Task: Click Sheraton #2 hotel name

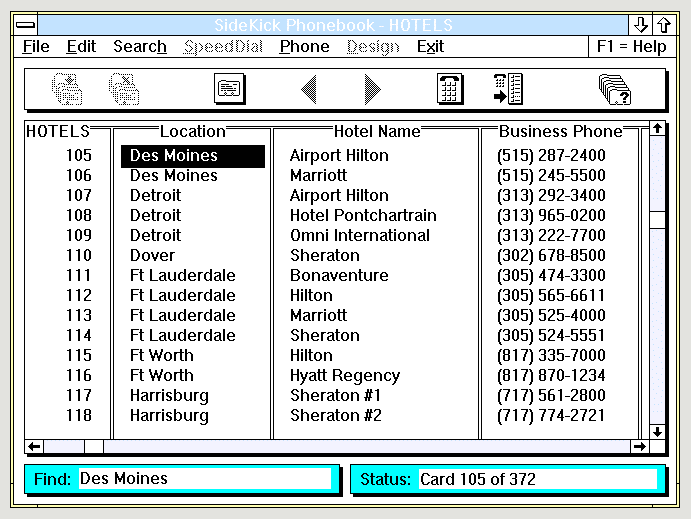Action: [x=336, y=415]
